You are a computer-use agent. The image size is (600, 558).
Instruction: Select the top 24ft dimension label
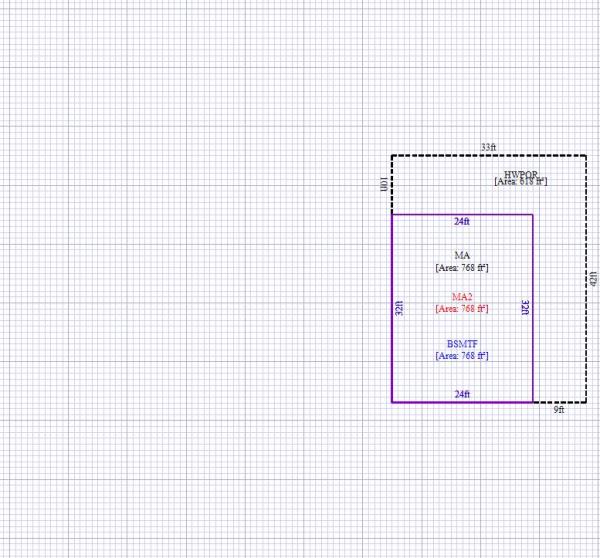tap(462, 221)
